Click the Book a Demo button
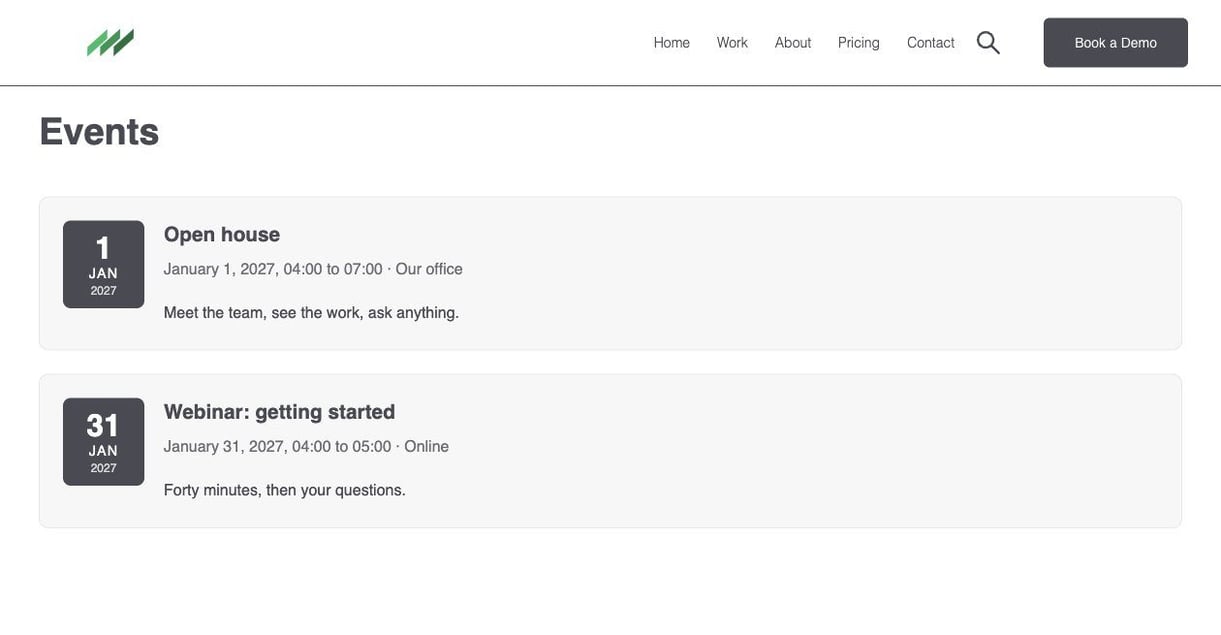1221x635 pixels. [1116, 43]
